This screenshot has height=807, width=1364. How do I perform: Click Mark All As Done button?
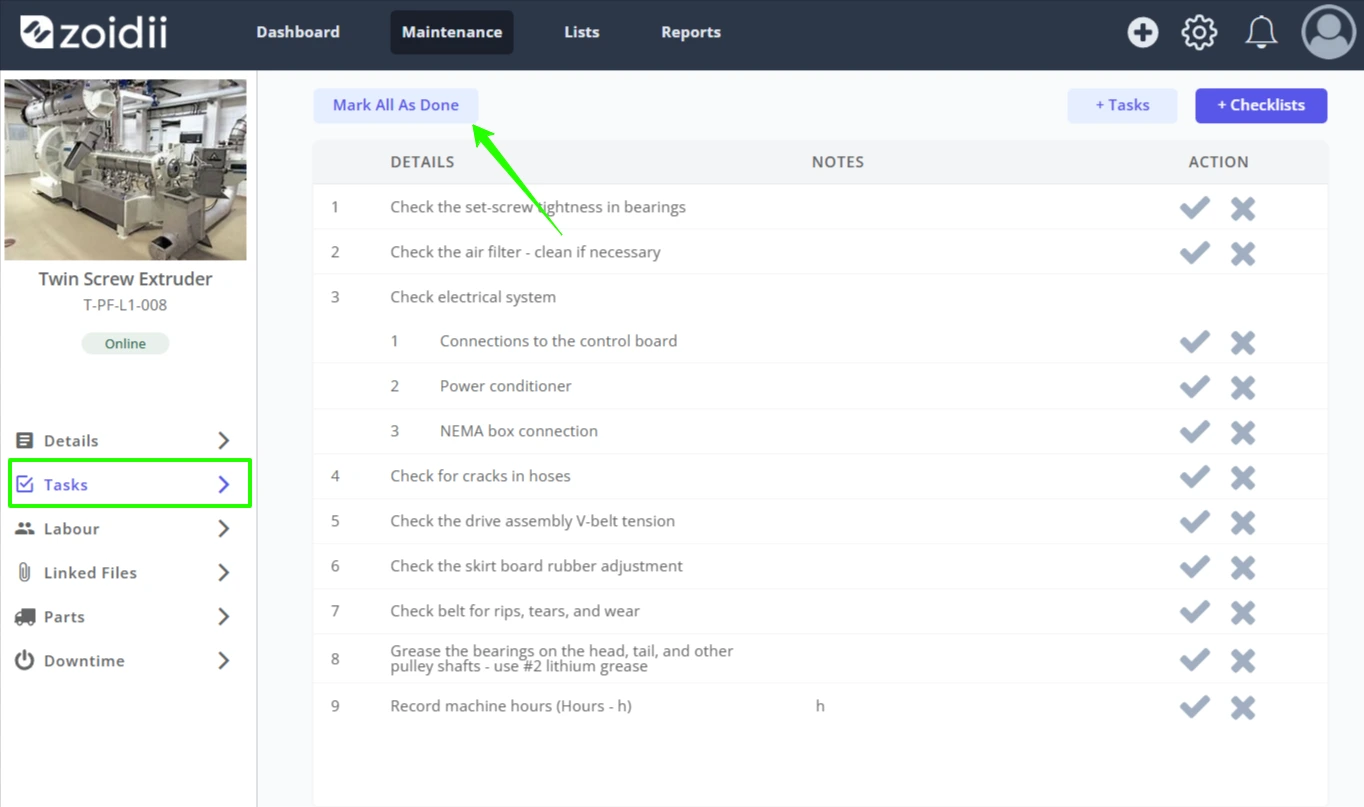point(396,105)
